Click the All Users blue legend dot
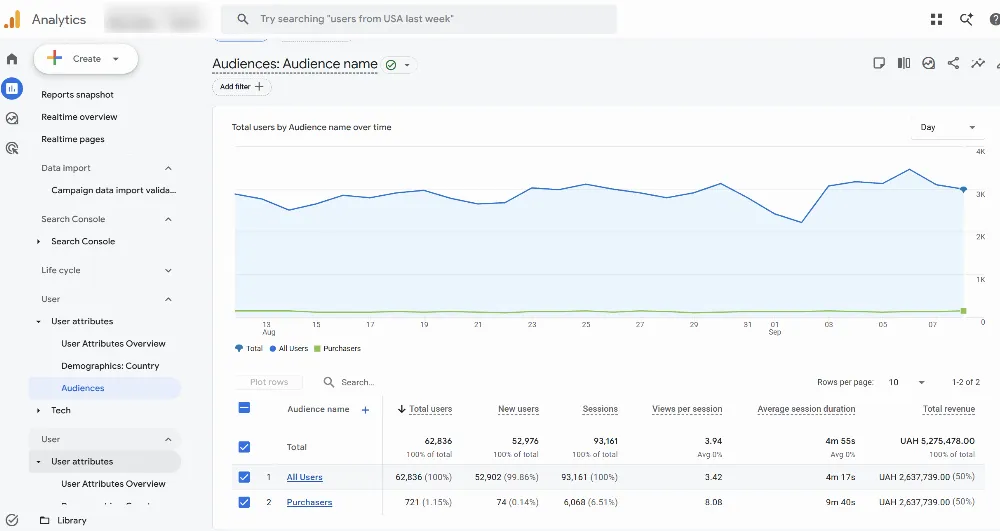The width and height of the screenshot is (1000, 531). pos(273,349)
